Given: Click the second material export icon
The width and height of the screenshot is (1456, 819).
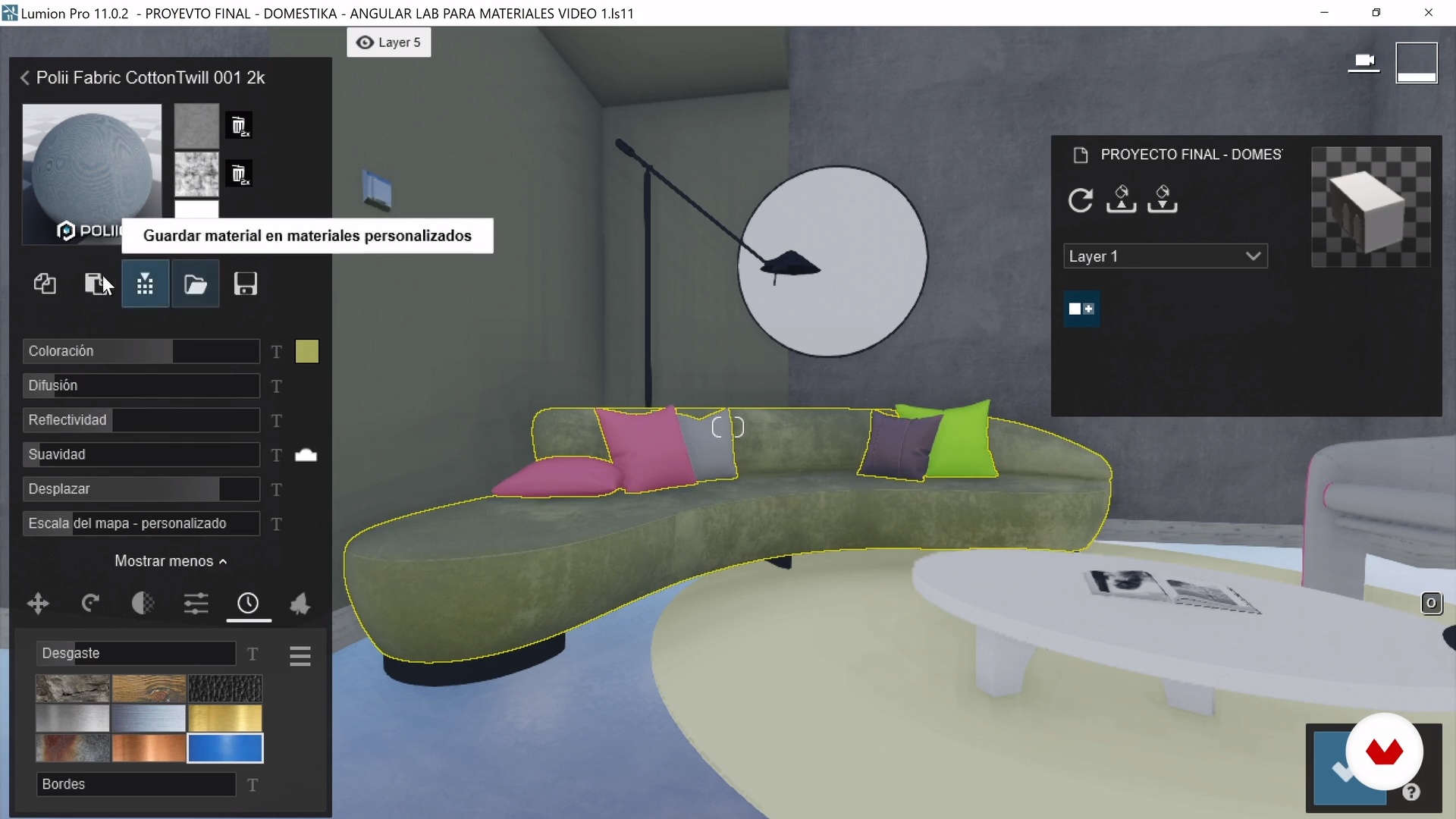Looking at the screenshot, I should click(1162, 199).
